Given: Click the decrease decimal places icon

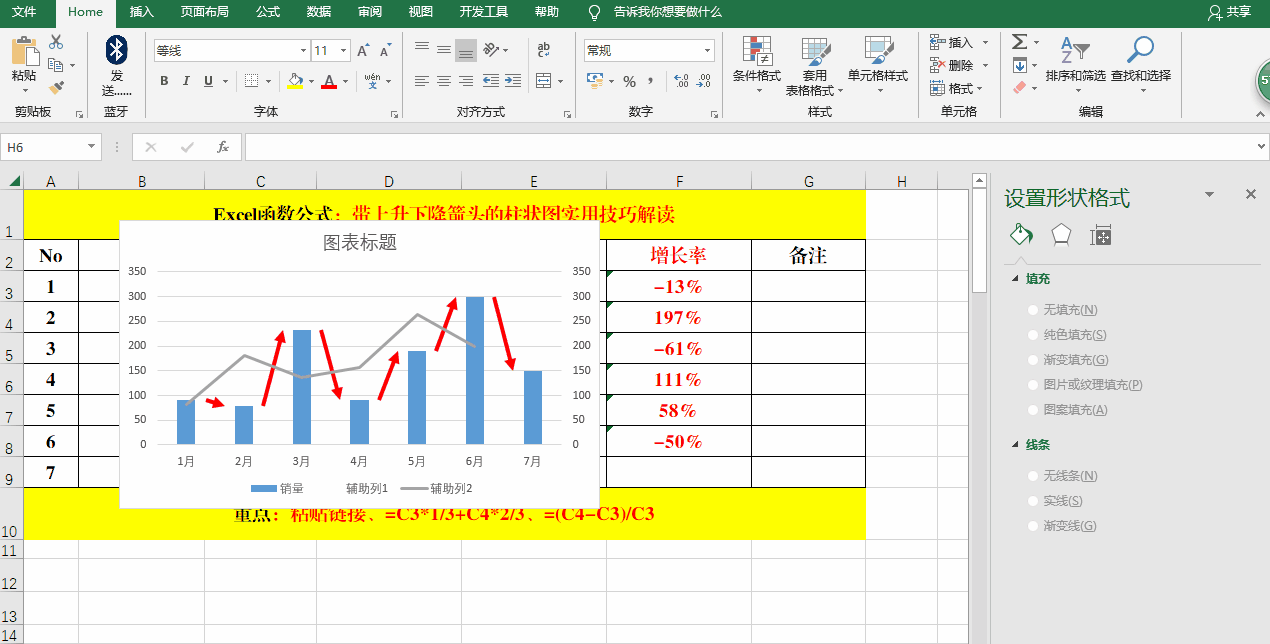Looking at the screenshot, I should click(704, 81).
